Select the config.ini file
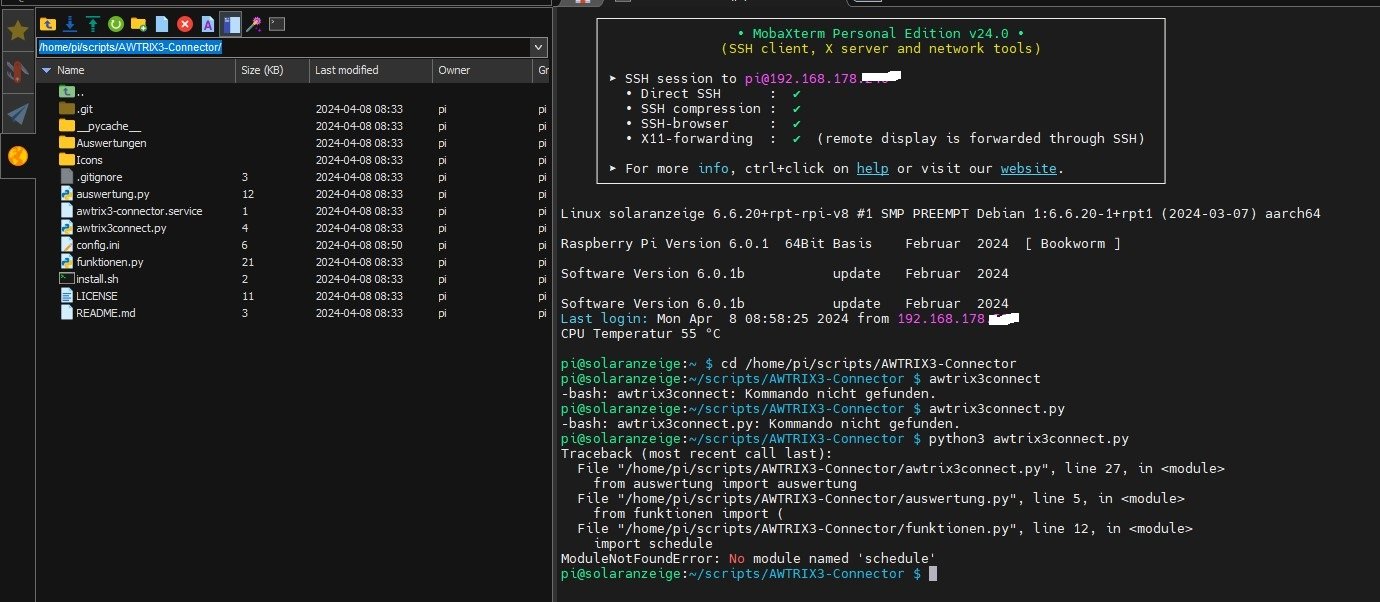 97,245
